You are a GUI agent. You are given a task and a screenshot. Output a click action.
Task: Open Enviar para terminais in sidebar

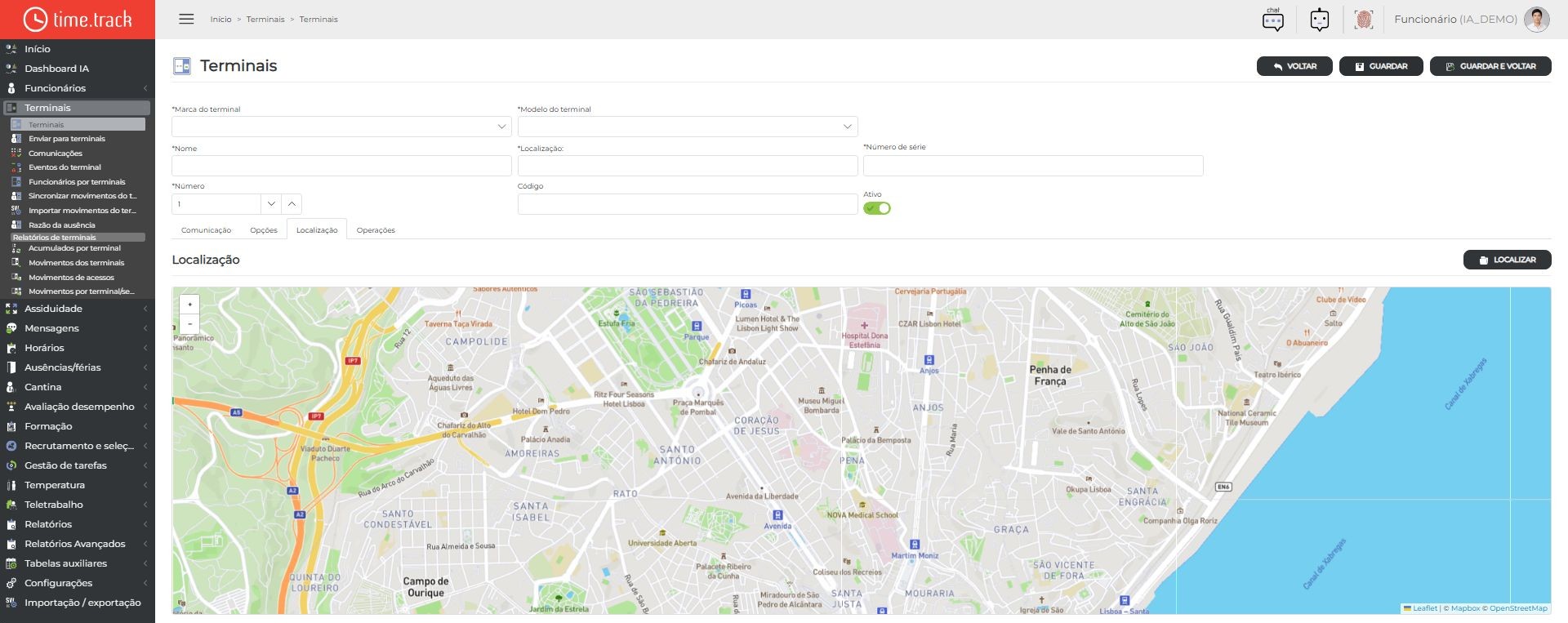click(x=67, y=139)
